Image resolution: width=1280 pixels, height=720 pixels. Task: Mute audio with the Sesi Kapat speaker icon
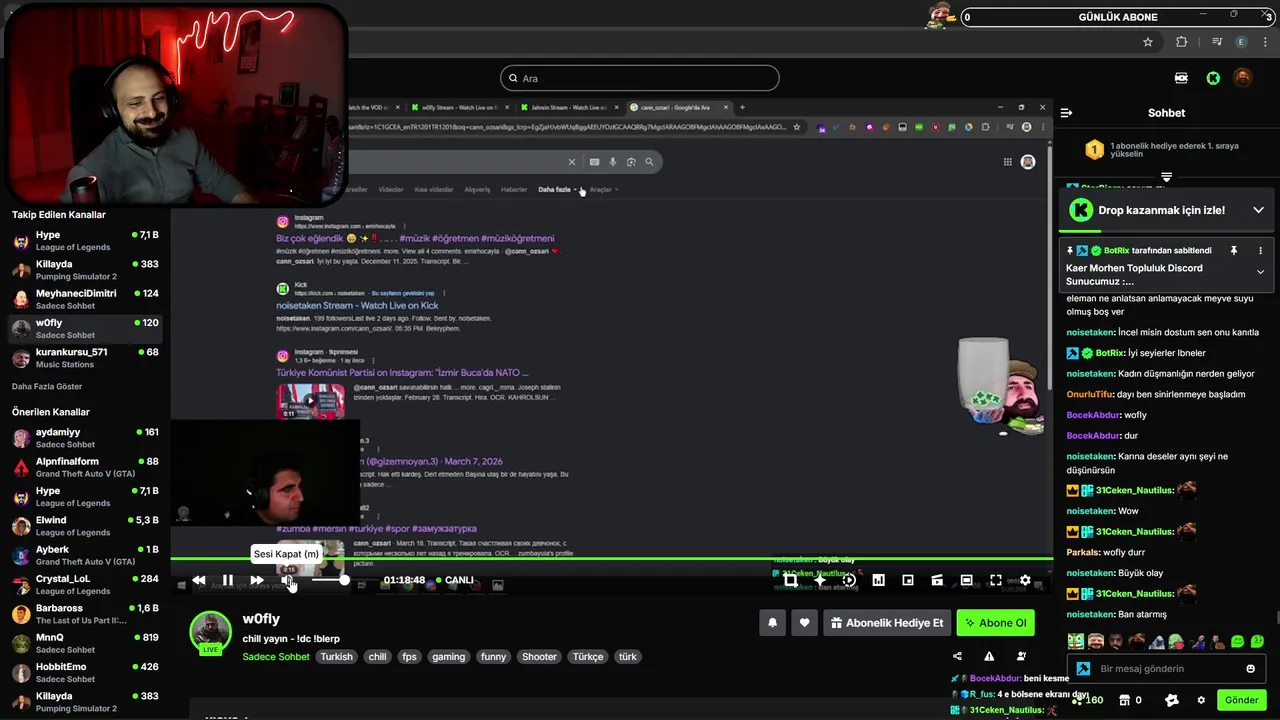coord(288,580)
